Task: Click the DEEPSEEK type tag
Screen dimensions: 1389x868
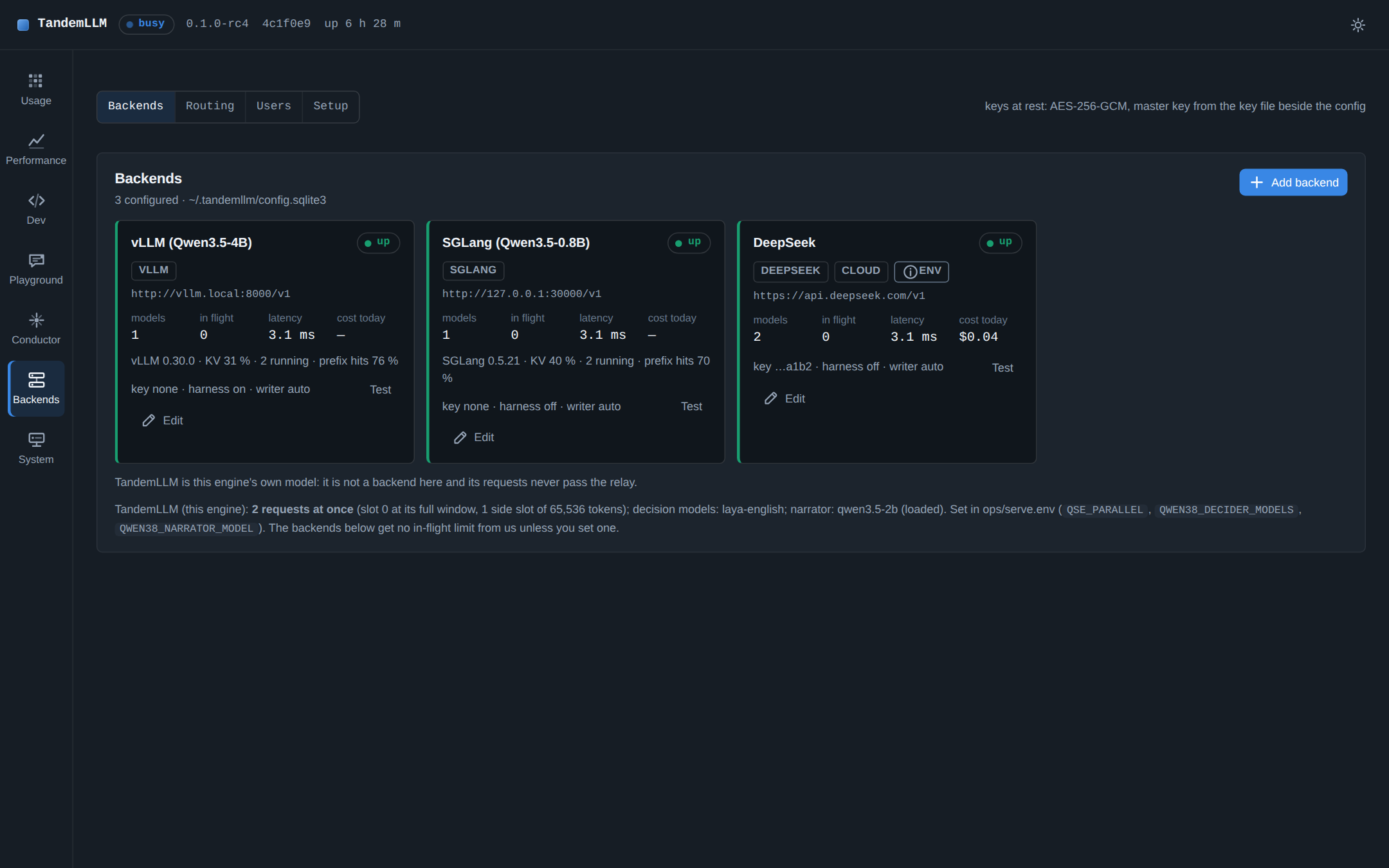Action: pos(790,271)
